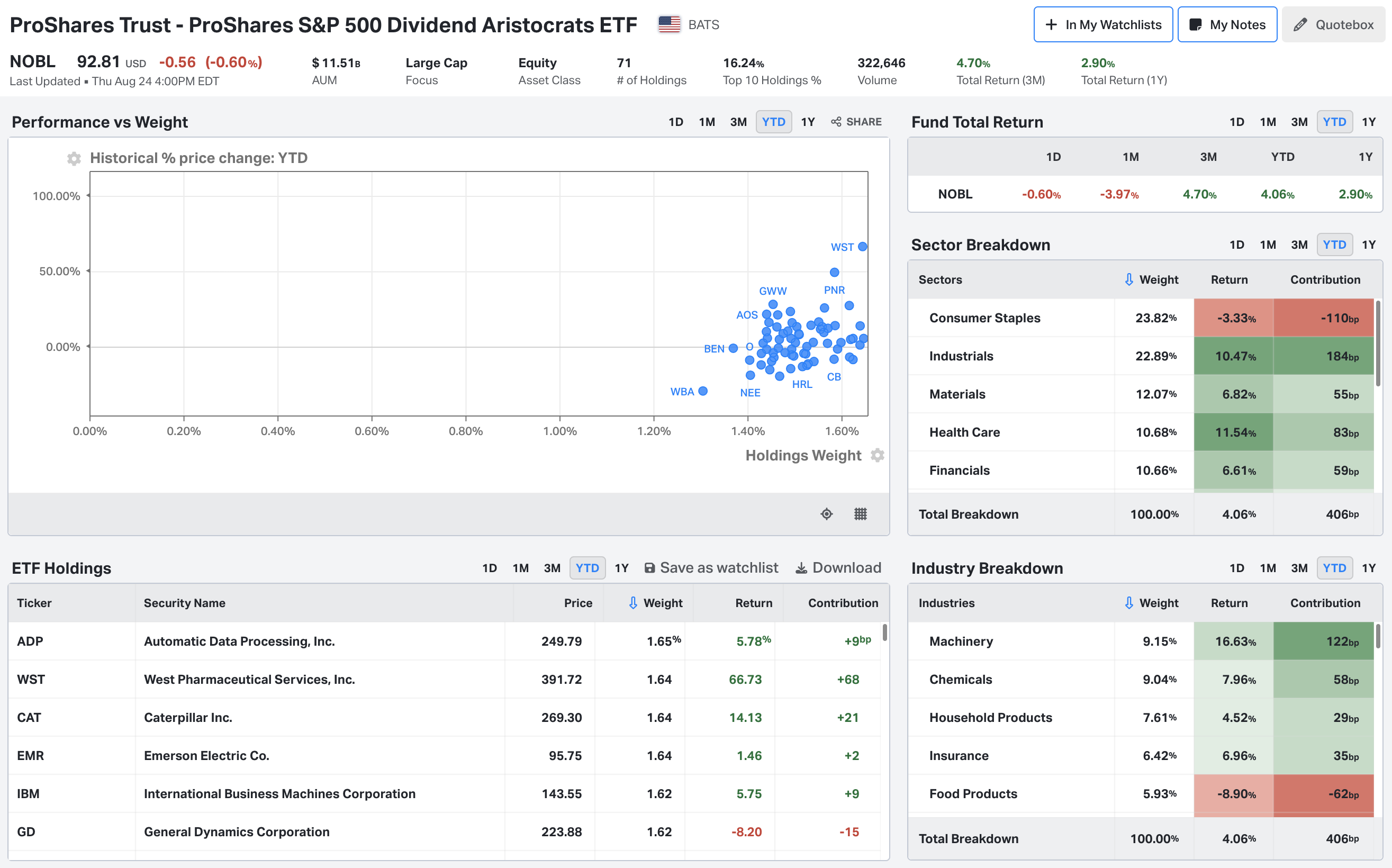Screen dimensions: 1392x868
Task: Sort Industry Breakdown by the Weight arrow icon
Action: [x=1129, y=603]
